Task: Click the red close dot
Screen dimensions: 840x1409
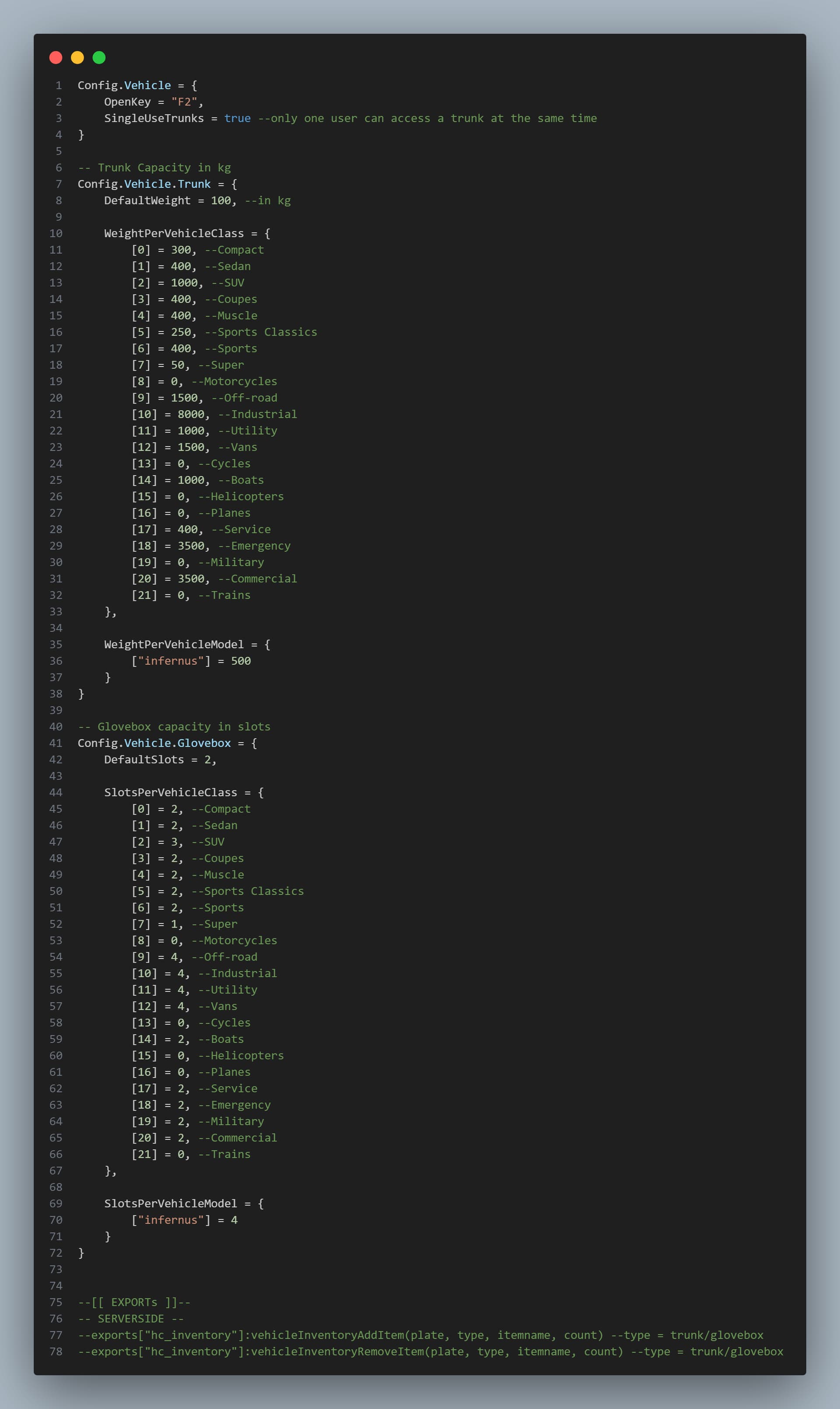Action: coord(56,57)
